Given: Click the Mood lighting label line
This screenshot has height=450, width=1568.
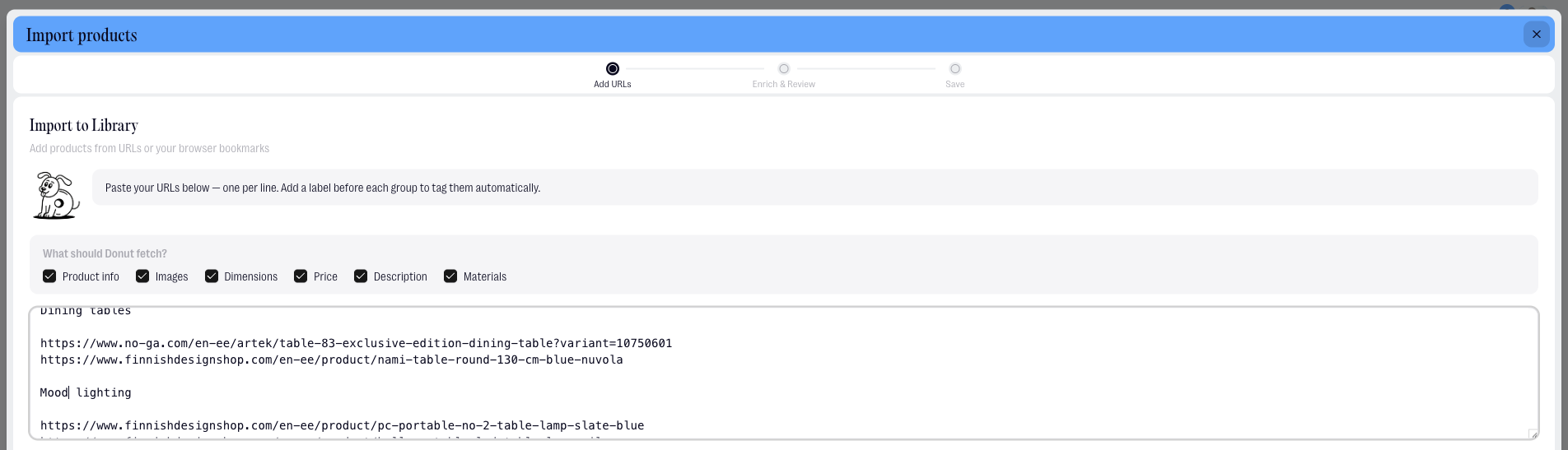Looking at the screenshot, I should coord(86,392).
